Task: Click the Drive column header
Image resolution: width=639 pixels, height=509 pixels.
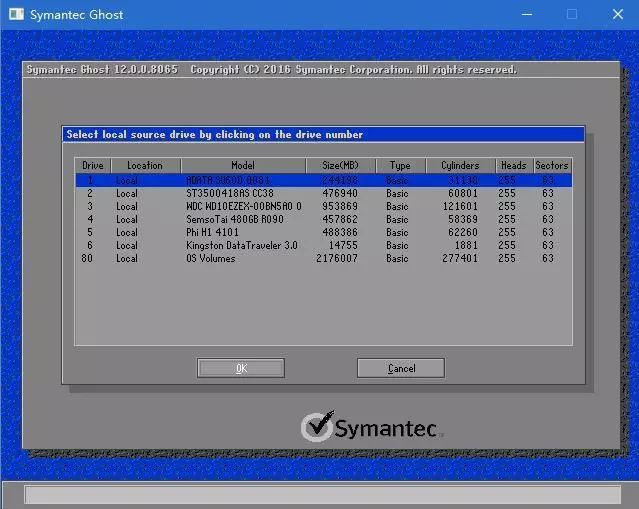Action: (93, 165)
